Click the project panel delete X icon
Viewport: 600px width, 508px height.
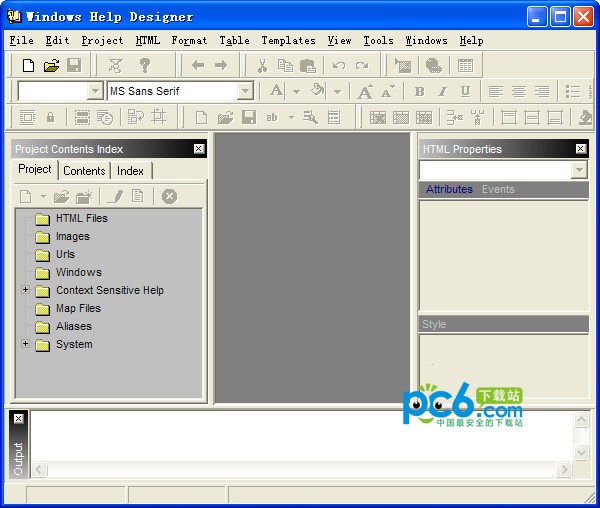pos(169,197)
